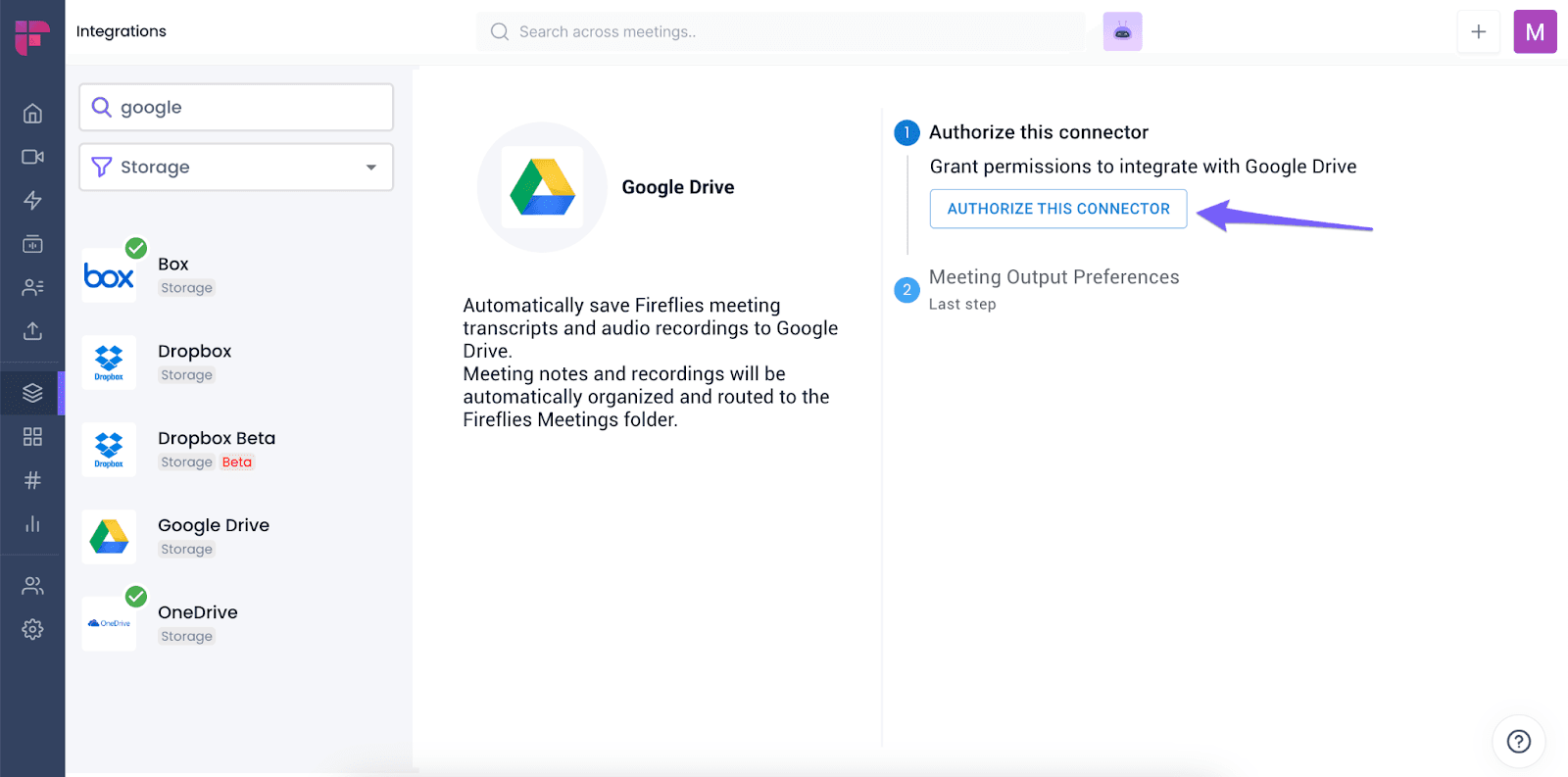The width and height of the screenshot is (1568, 777).
Task: Click the Grant permissions description text
Action: click(x=1143, y=167)
